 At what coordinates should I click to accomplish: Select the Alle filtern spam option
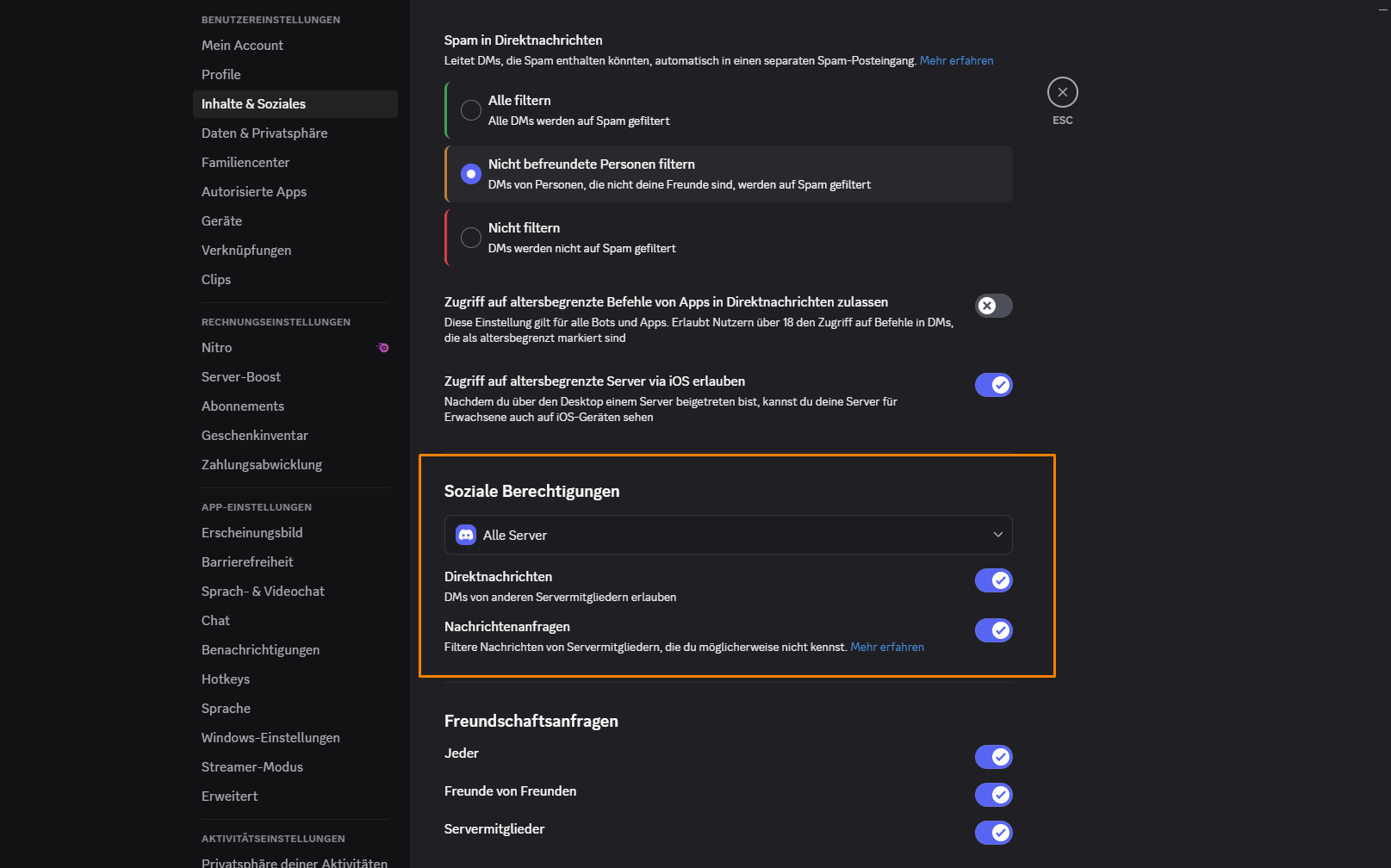click(x=470, y=110)
